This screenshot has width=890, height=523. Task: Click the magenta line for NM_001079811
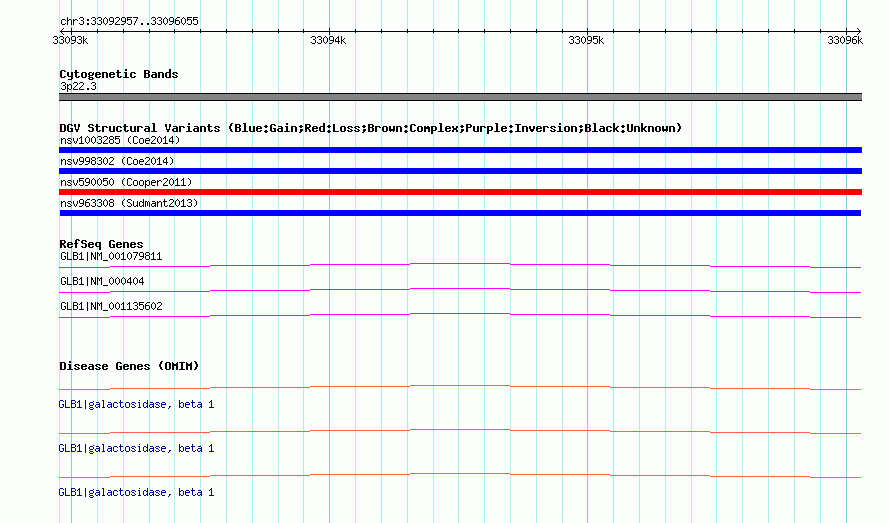[460, 265]
